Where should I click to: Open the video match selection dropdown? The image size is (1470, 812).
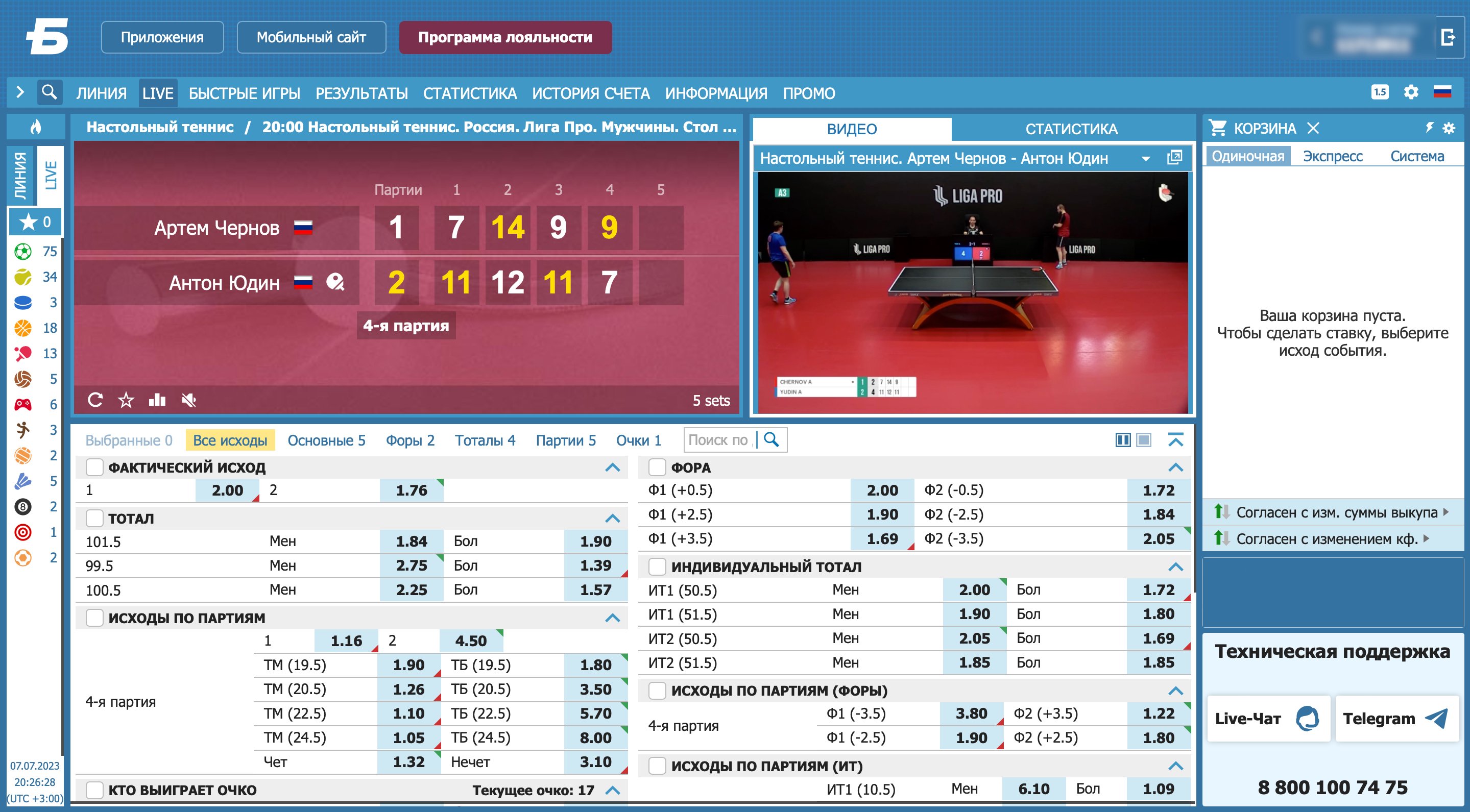(x=1145, y=159)
